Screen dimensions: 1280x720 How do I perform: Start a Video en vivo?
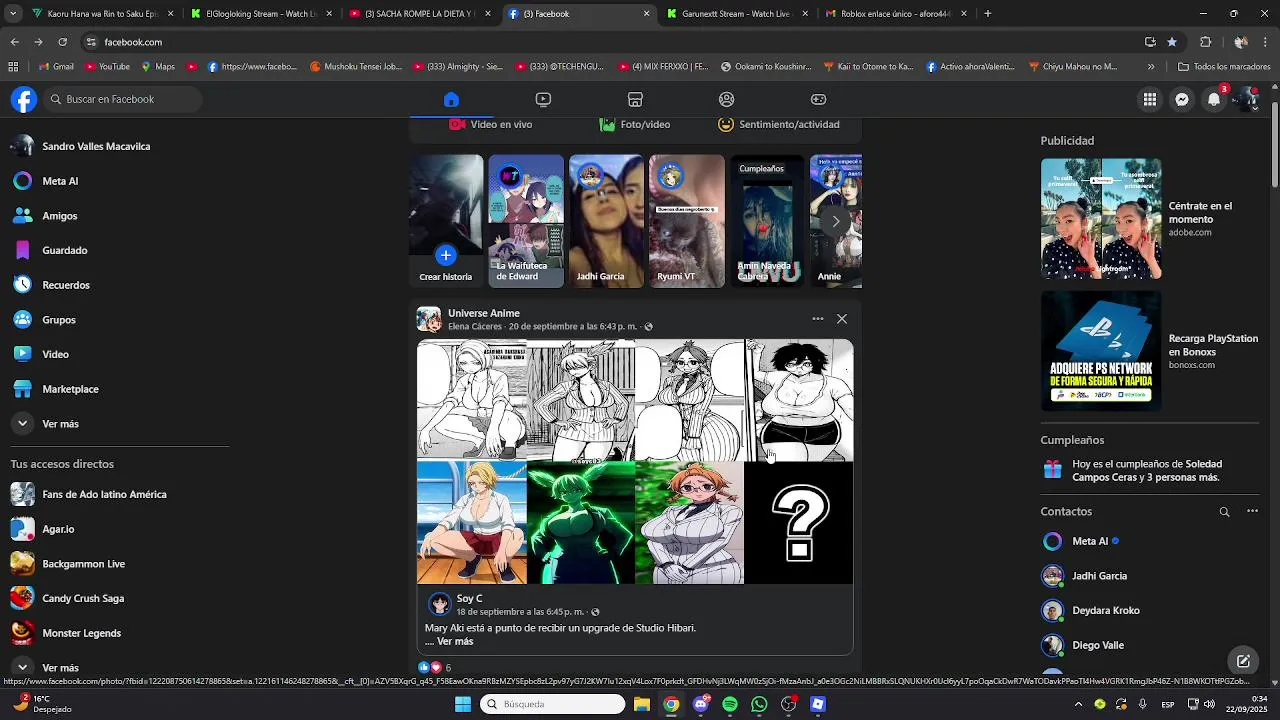(x=491, y=124)
